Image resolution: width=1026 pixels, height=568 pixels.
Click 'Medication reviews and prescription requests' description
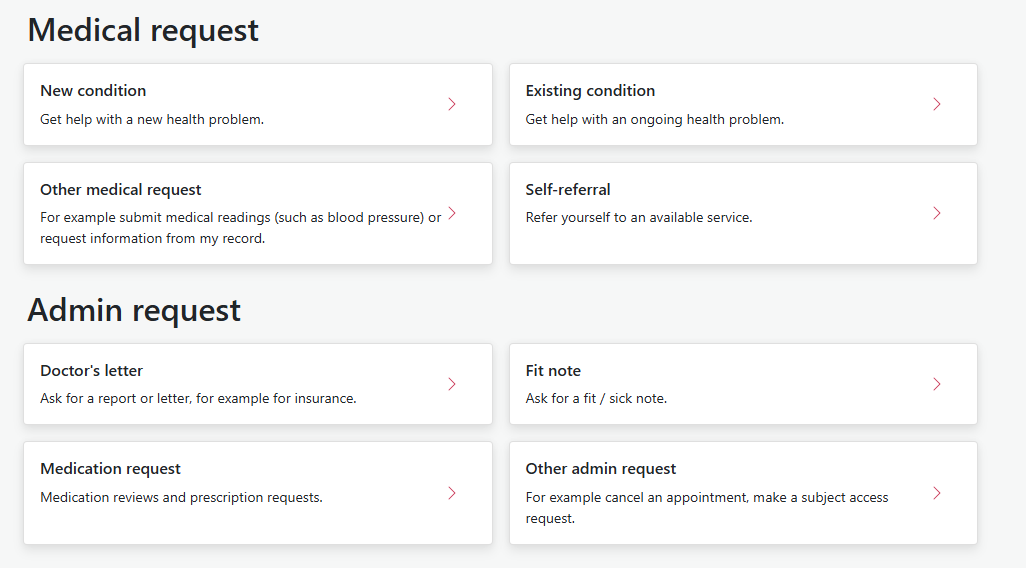pos(181,497)
